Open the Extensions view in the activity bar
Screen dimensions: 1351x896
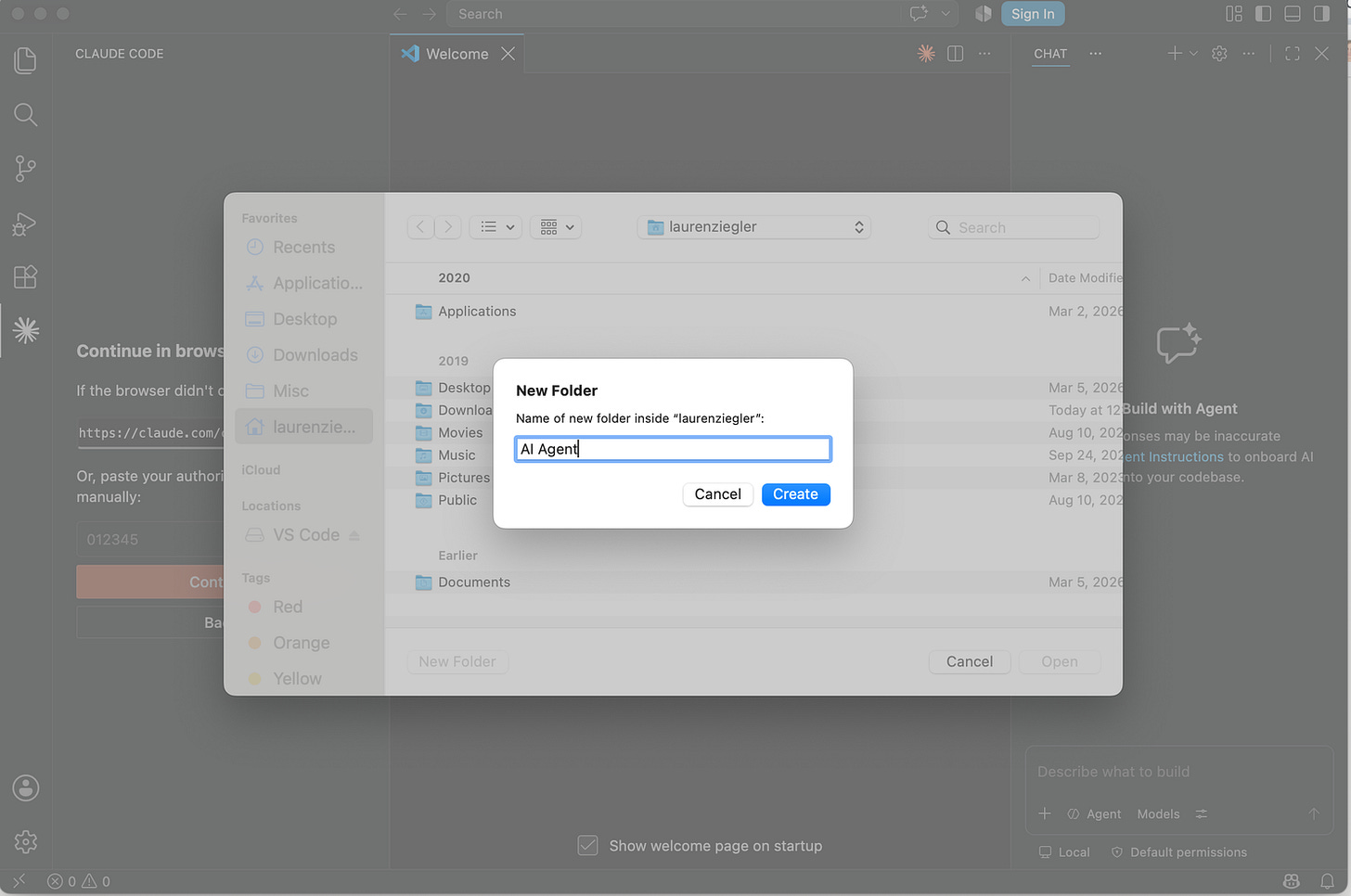(26, 276)
